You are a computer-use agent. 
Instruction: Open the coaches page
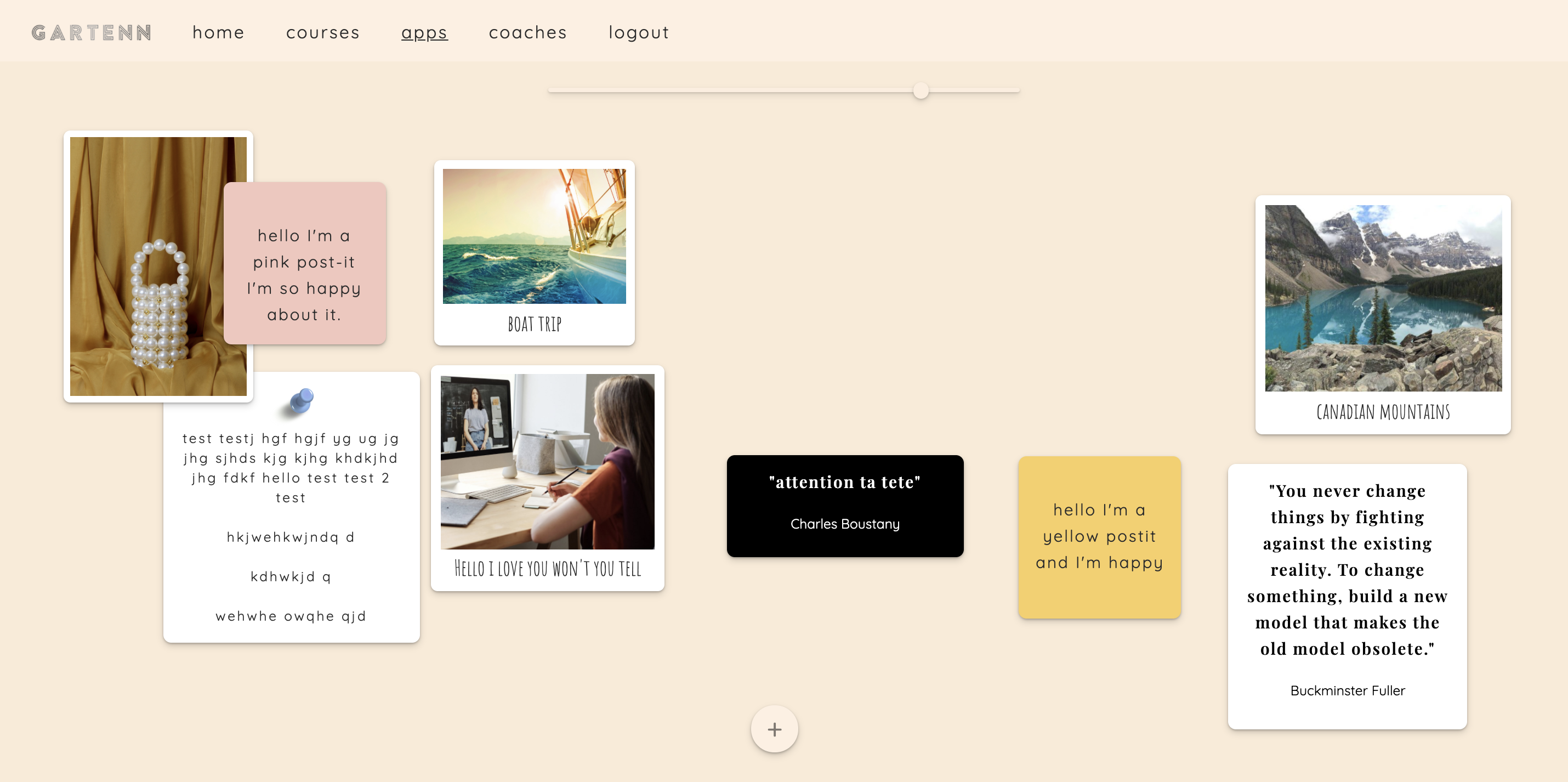[x=528, y=32]
